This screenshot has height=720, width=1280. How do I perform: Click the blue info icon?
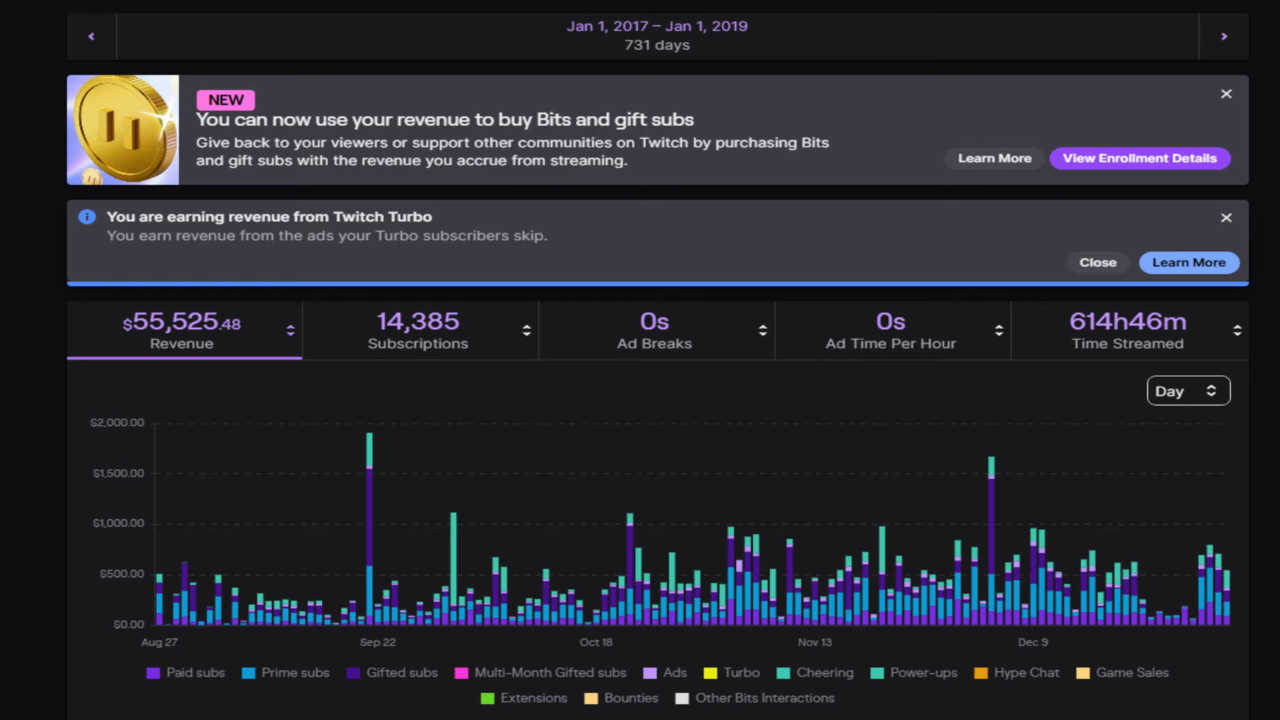pyautogui.click(x=87, y=217)
